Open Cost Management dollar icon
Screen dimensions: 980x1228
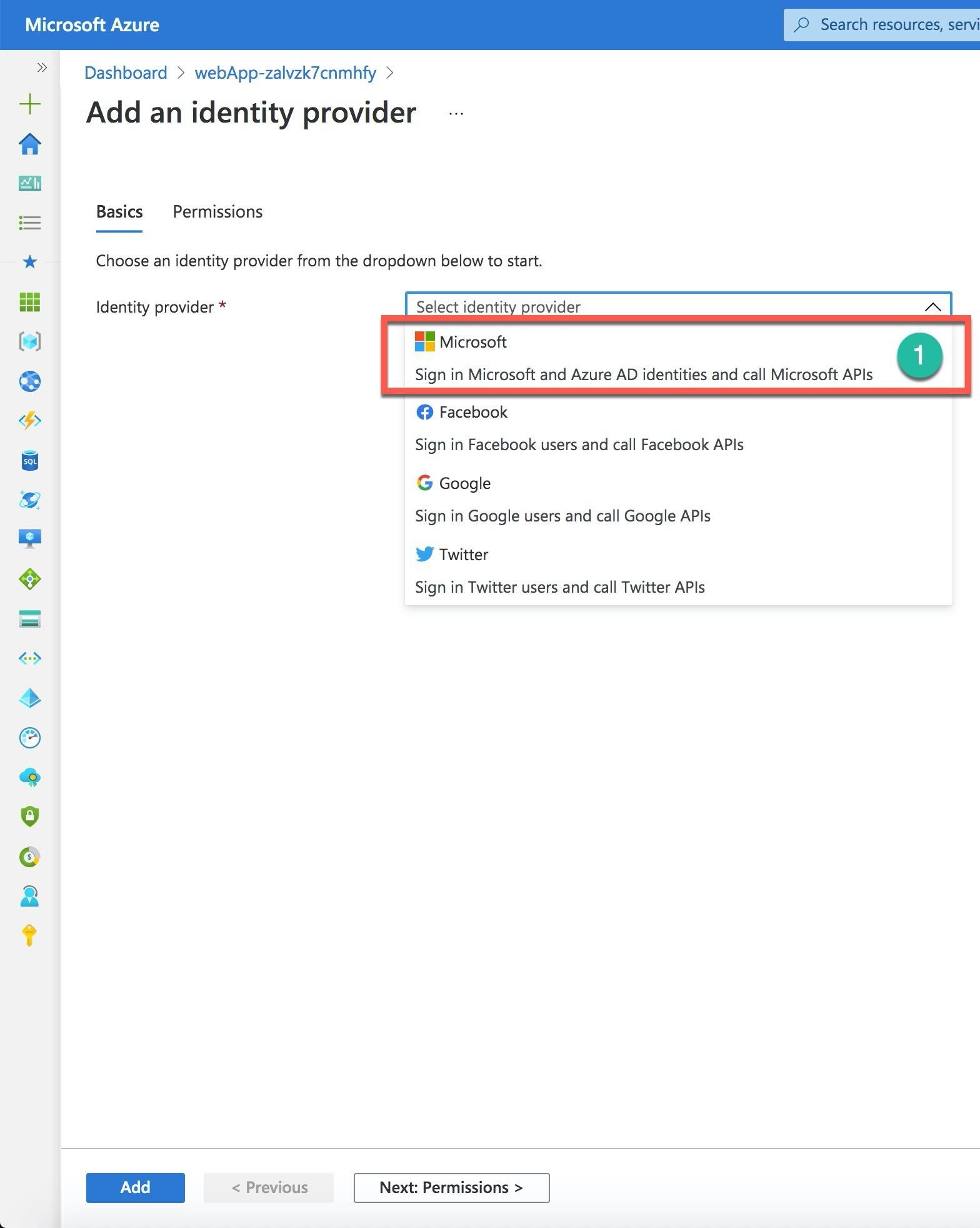click(30, 857)
